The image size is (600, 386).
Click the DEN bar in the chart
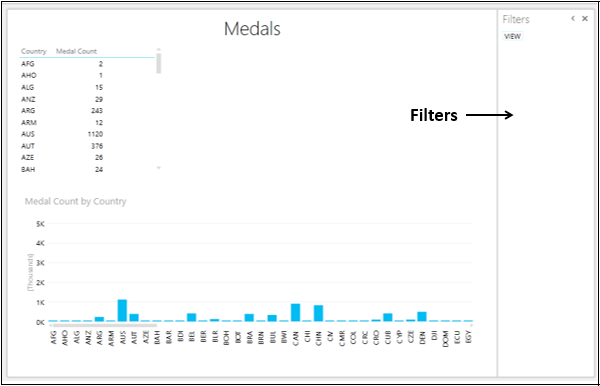coord(422,316)
